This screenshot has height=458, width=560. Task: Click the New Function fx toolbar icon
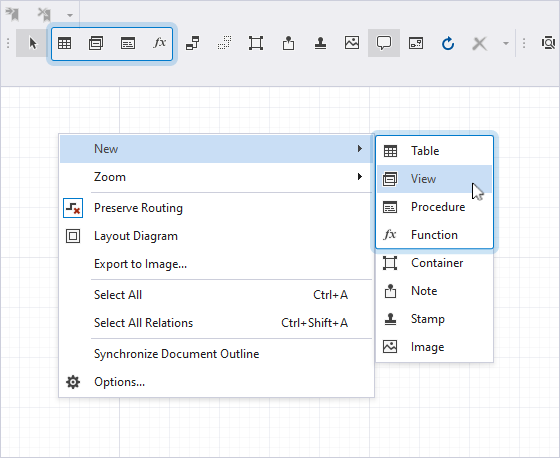(x=159, y=43)
